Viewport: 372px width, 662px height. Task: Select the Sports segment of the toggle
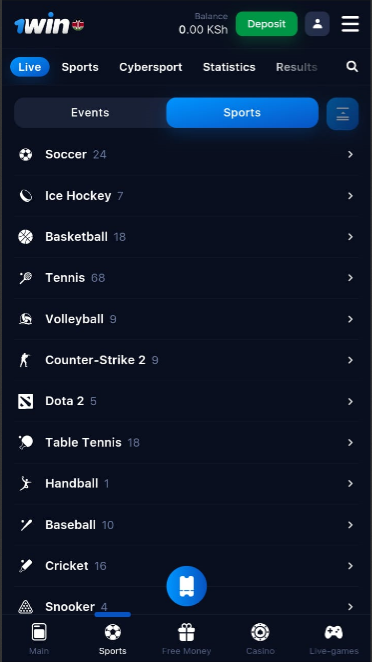(x=242, y=113)
